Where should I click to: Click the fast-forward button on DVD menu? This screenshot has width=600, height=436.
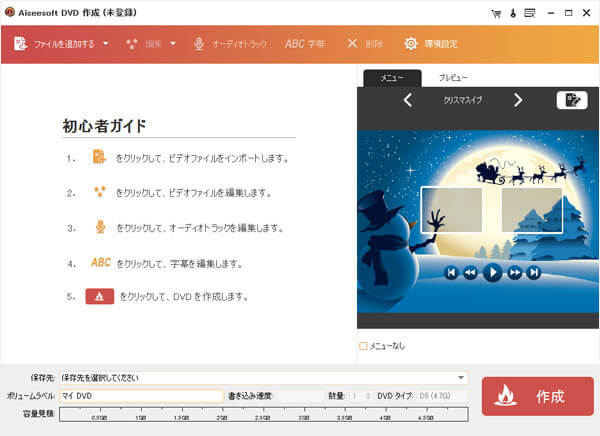click(515, 273)
